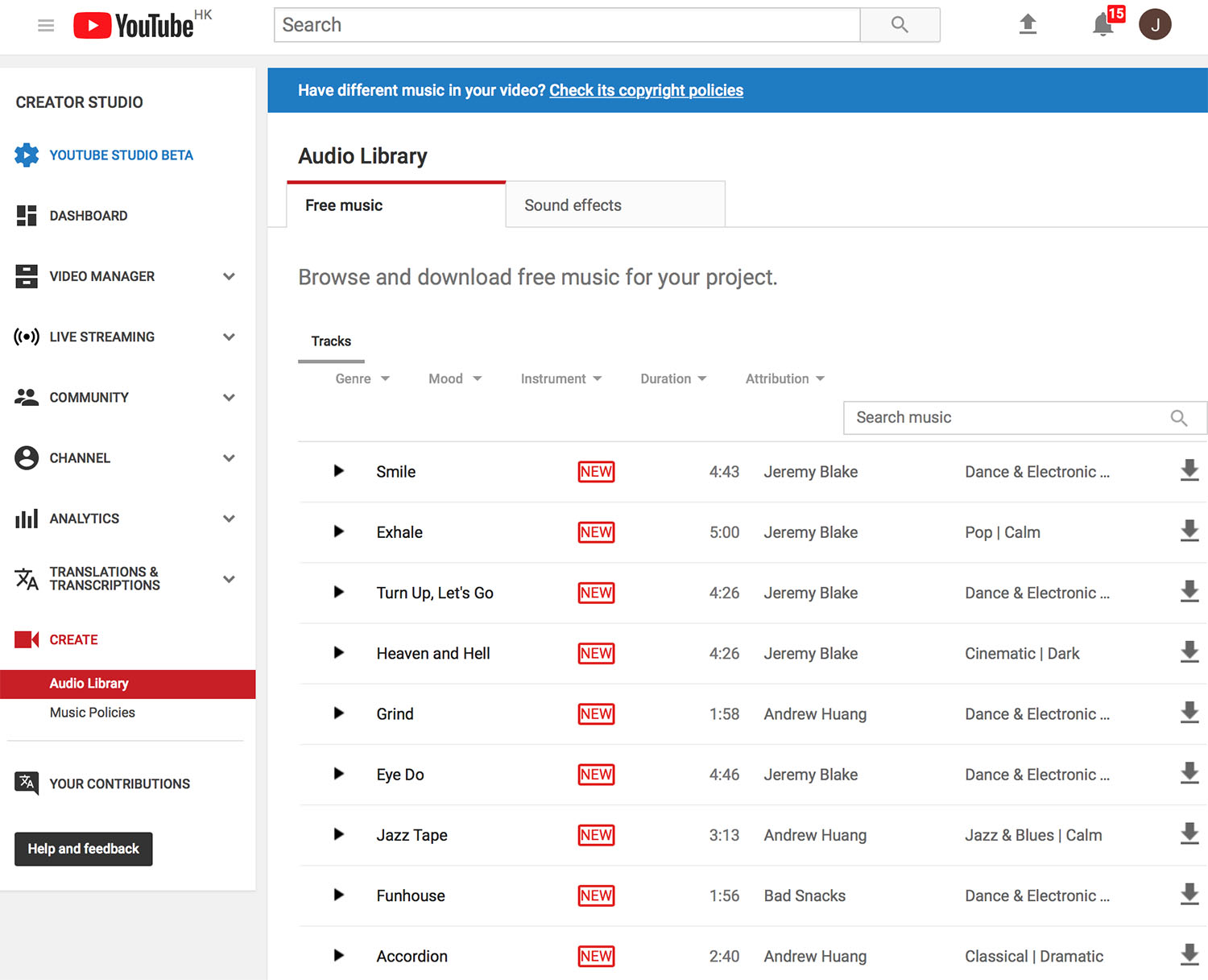1208x980 pixels.
Task: Switch to the Free music tab
Action: (x=396, y=205)
